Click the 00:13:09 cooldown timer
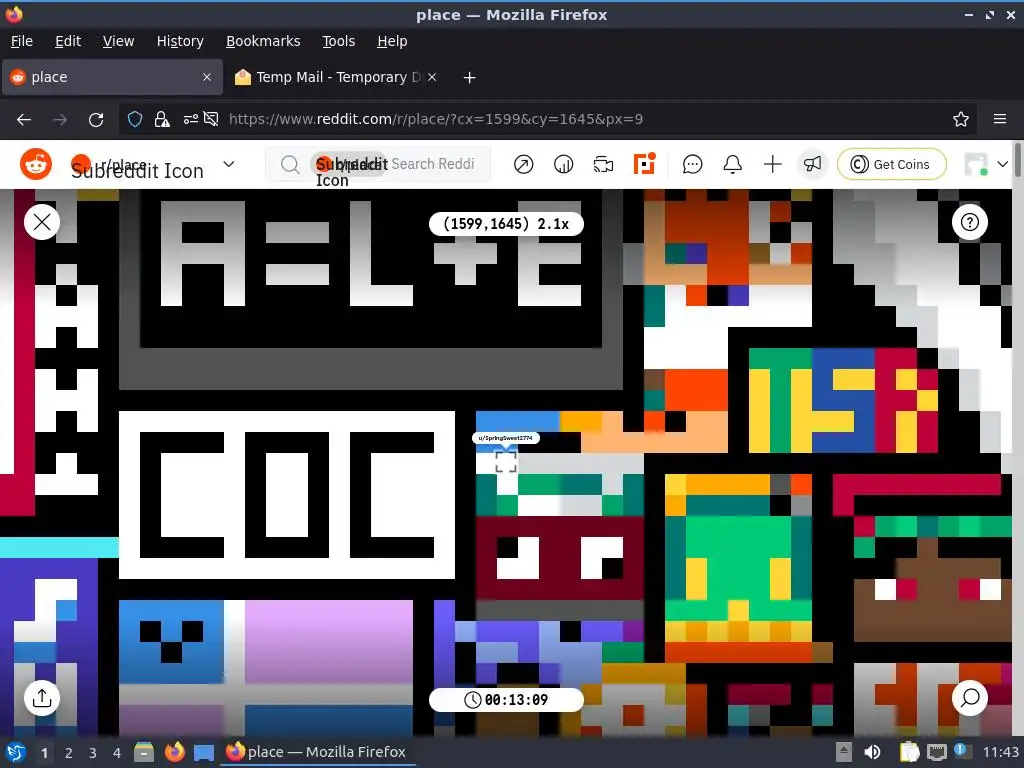This screenshot has width=1024, height=768. (506, 700)
